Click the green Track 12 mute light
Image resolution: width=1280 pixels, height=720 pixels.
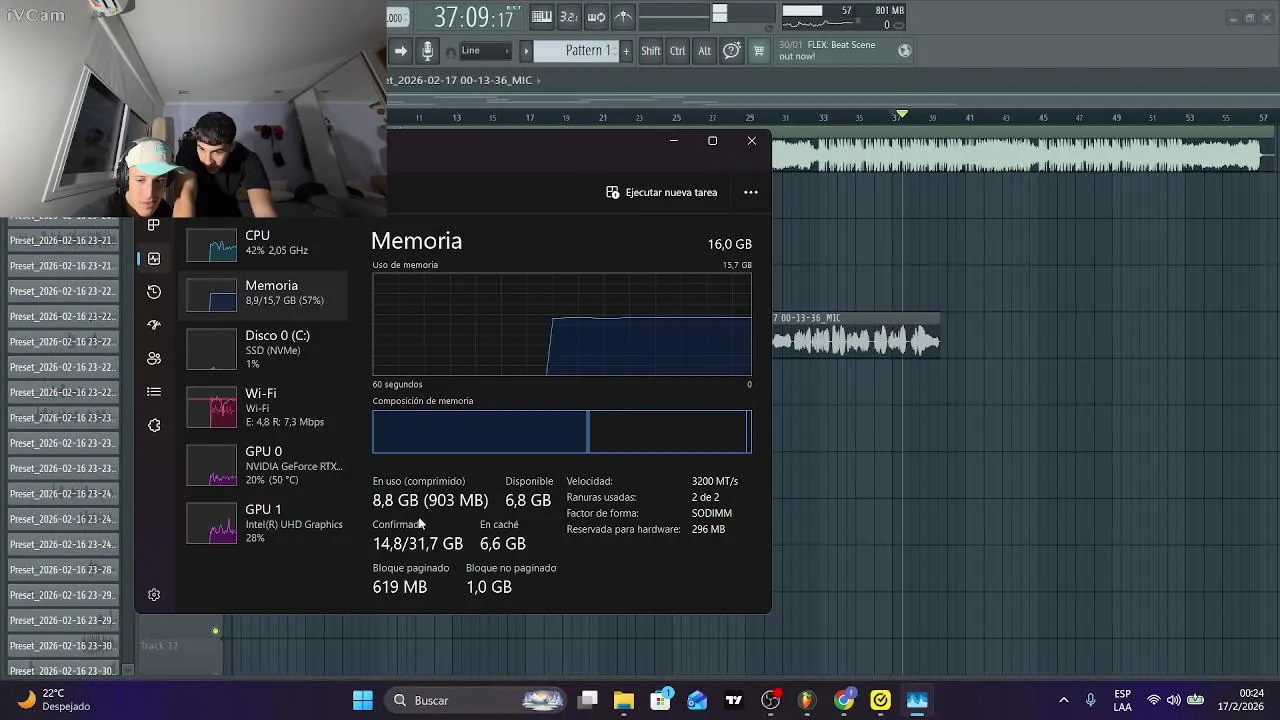(215, 632)
